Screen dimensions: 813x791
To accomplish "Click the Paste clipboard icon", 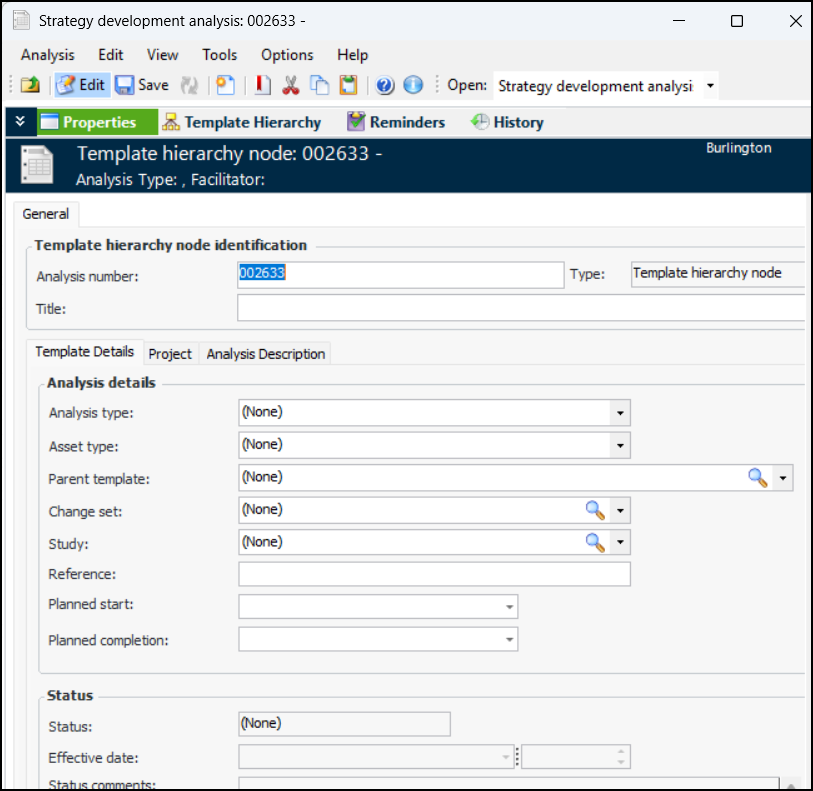I will (x=347, y=85).
